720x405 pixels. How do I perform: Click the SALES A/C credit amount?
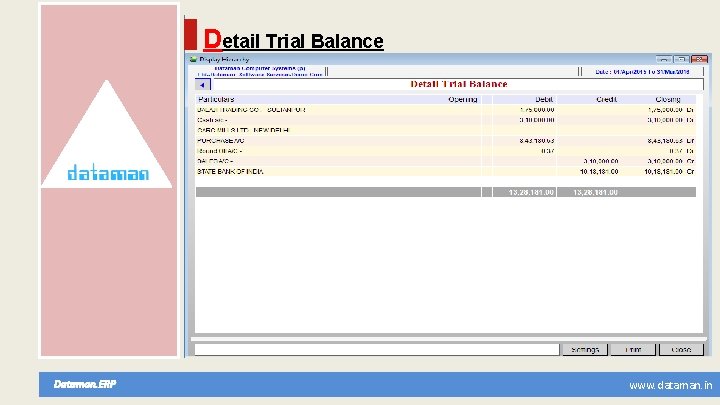point(601,161)
